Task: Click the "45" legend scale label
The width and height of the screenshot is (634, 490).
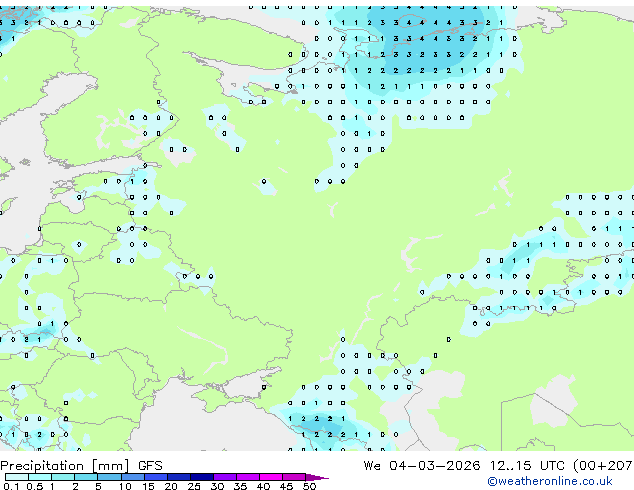Action: (x=286, y=486)
